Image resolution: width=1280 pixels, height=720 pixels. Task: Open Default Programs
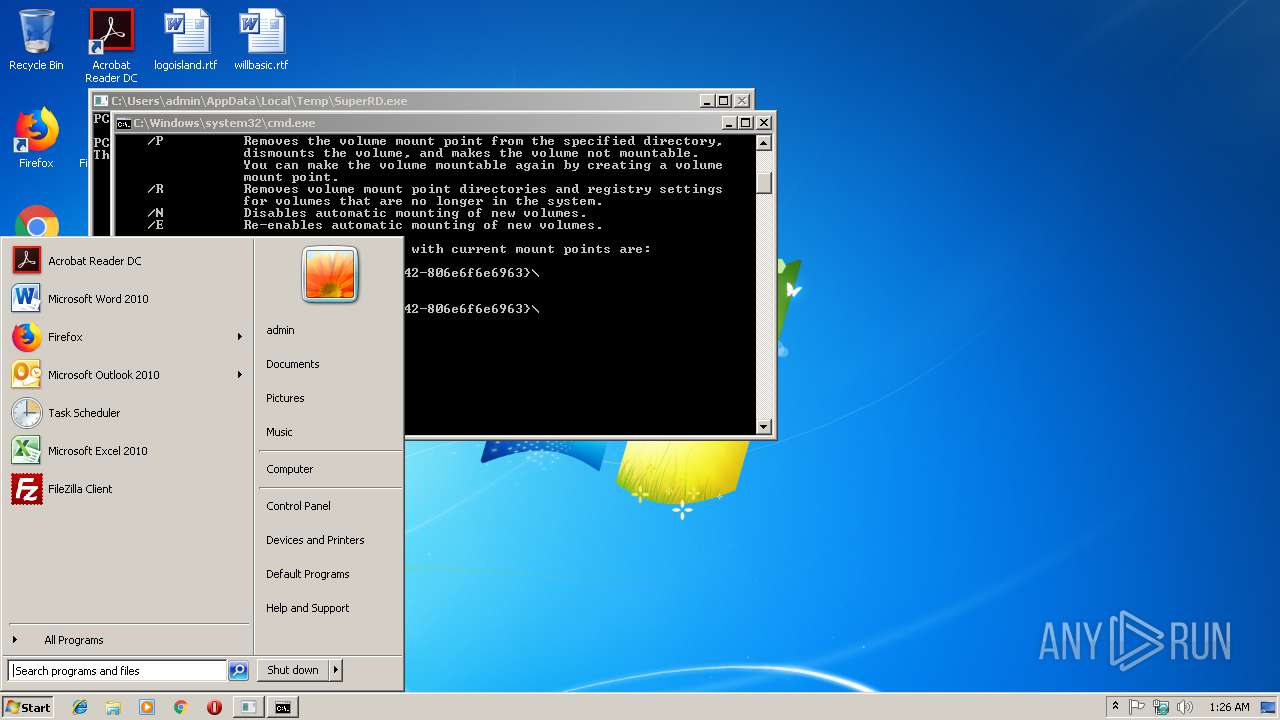(330, 574)
